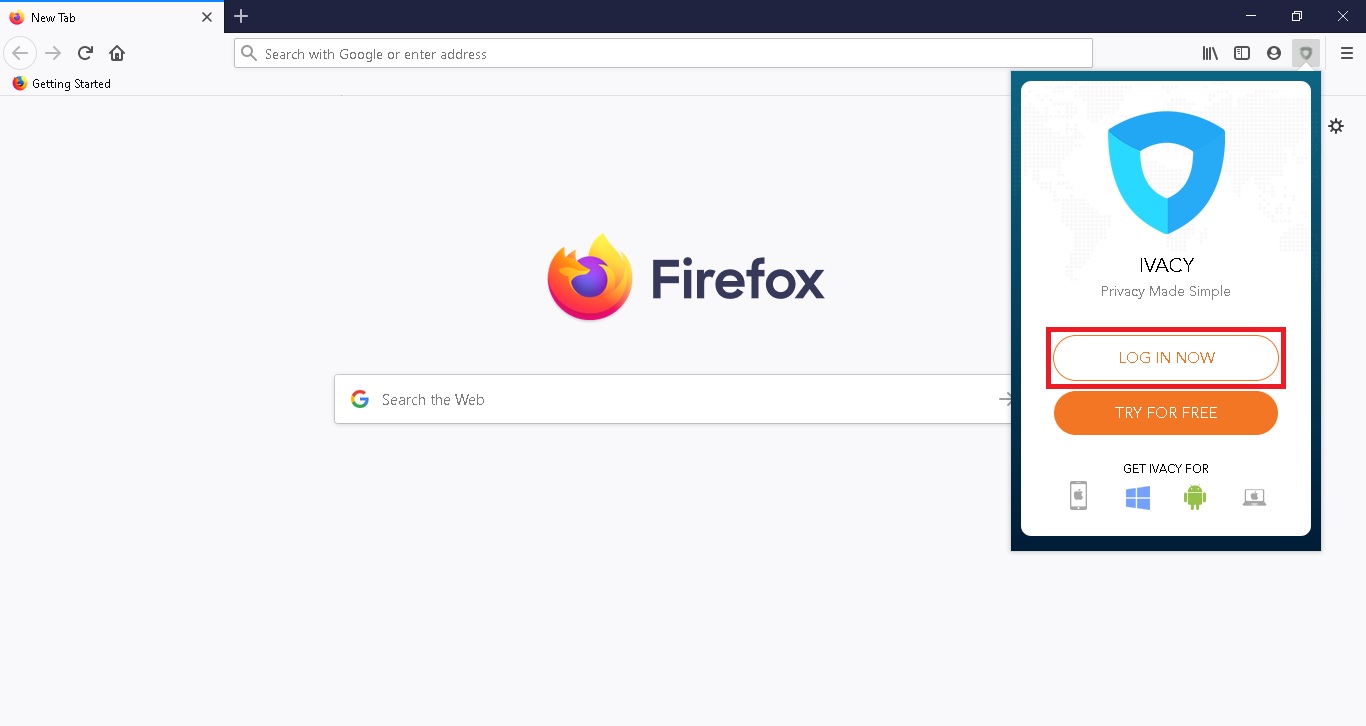This screenshot has width=1366, height=726.
Task: Reload the current page
Action: pyautogui.click(x=86, y=53)
